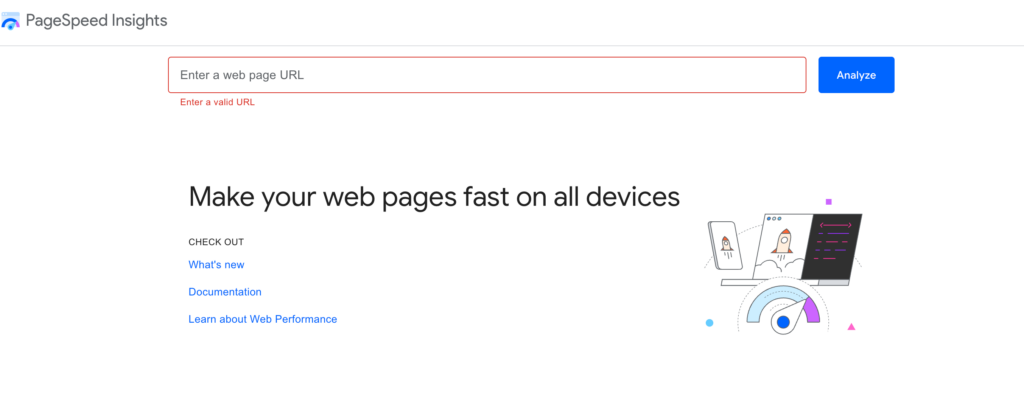Click the small purple square decoration
The image size is (1024, 401).
(x=829, y=202)
